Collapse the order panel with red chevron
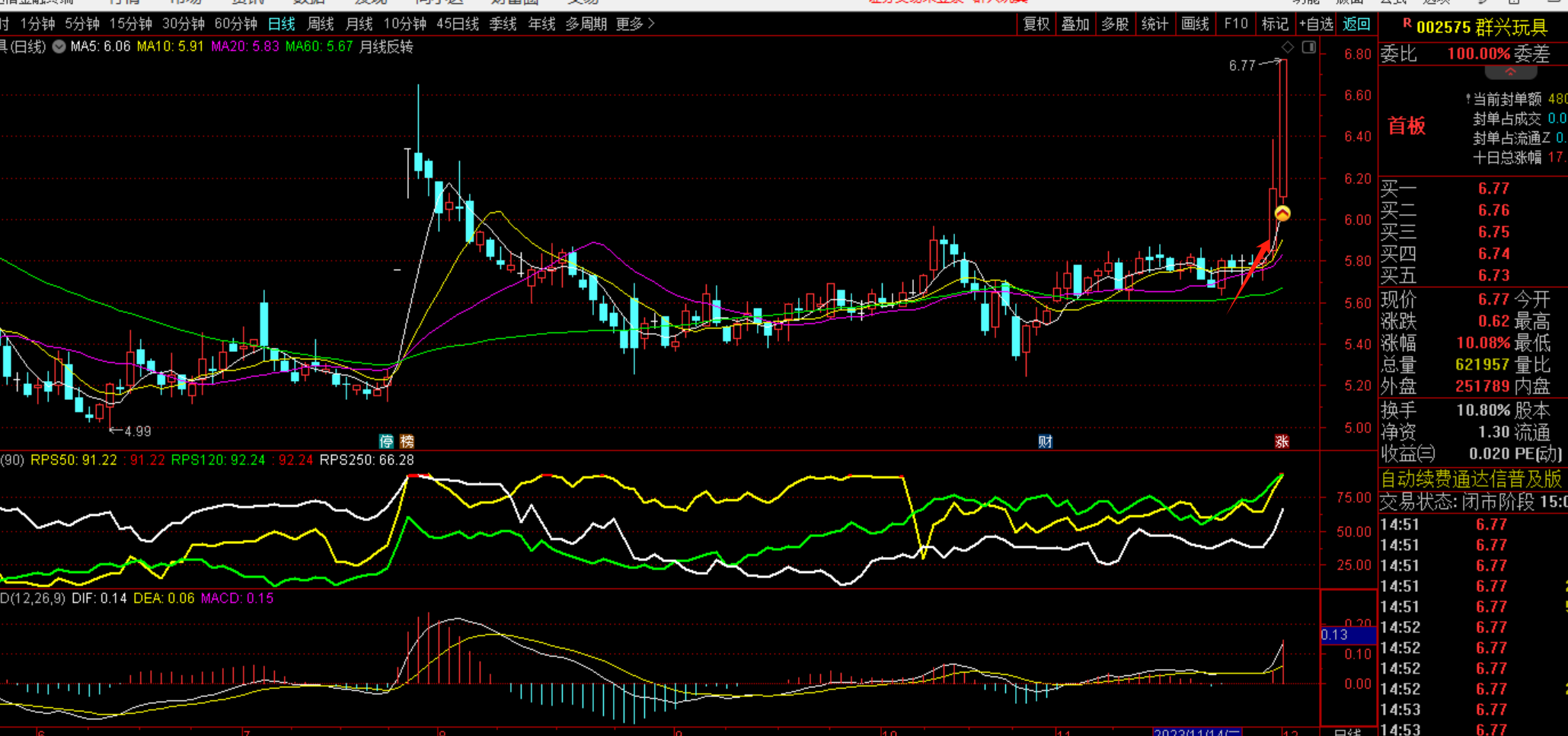1568x736 pixels. 1510,72
